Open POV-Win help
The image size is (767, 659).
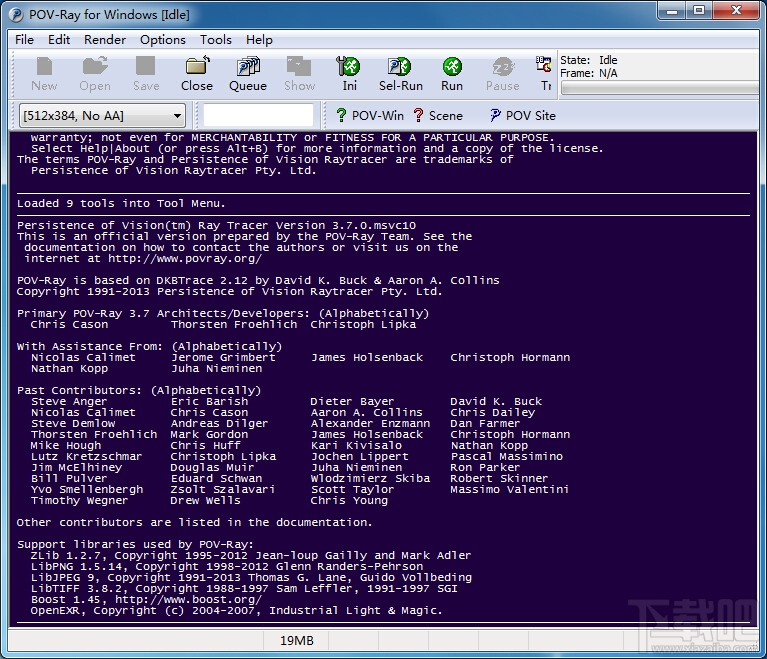370,115
